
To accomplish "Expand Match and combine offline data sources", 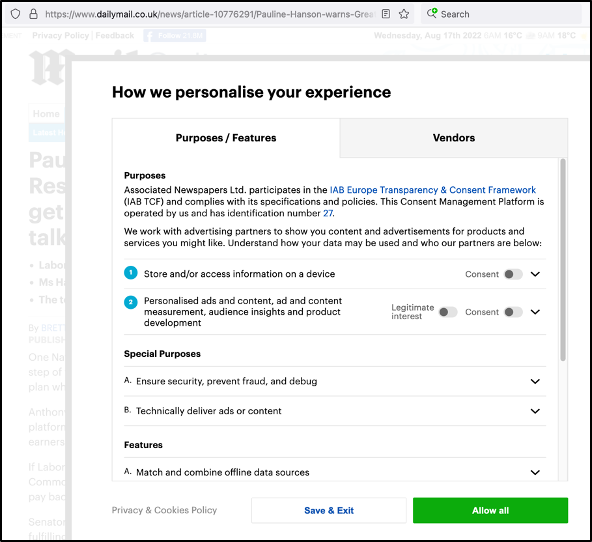I will click(535, 473).
